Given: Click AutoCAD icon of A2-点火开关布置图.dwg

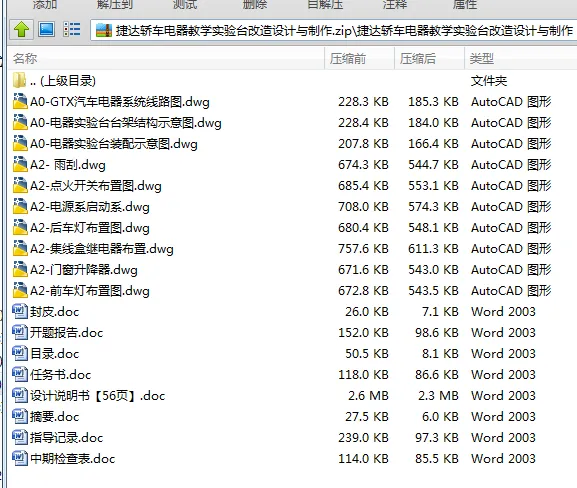Looking at the screenshot, I should click(x=20, y=185).
